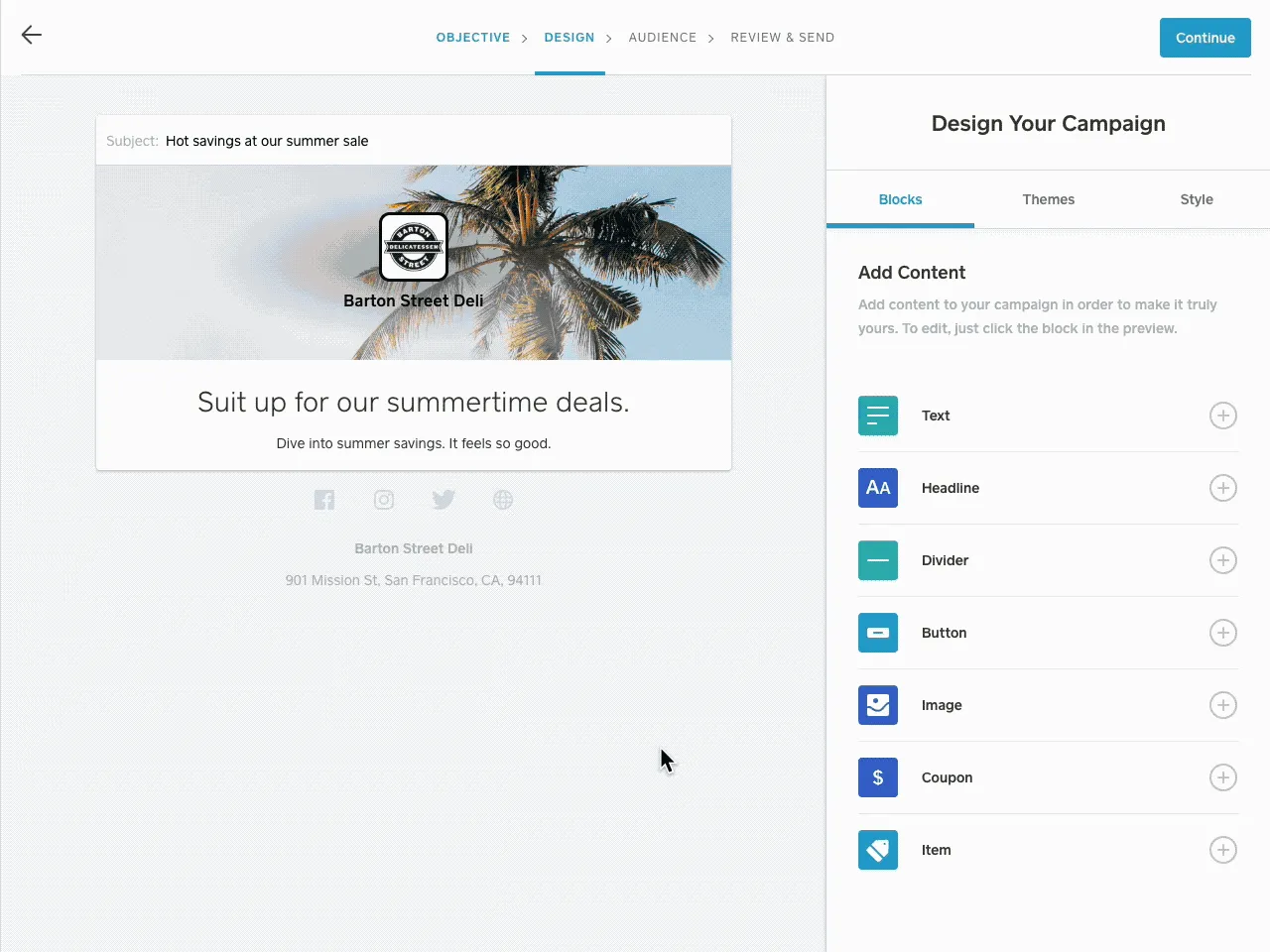Click the Item block label

tap(936, 850)
